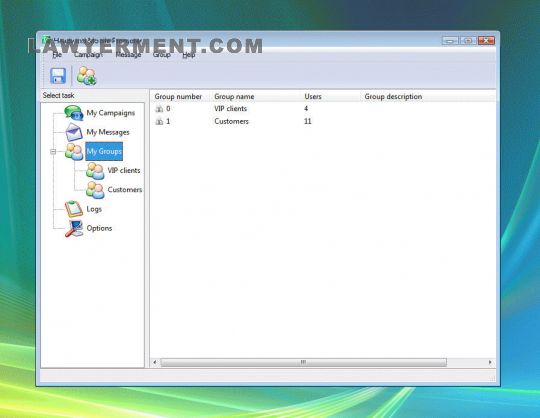Click the user count 4 cell
Screen dimensions: 540x418
click(306, 109)
